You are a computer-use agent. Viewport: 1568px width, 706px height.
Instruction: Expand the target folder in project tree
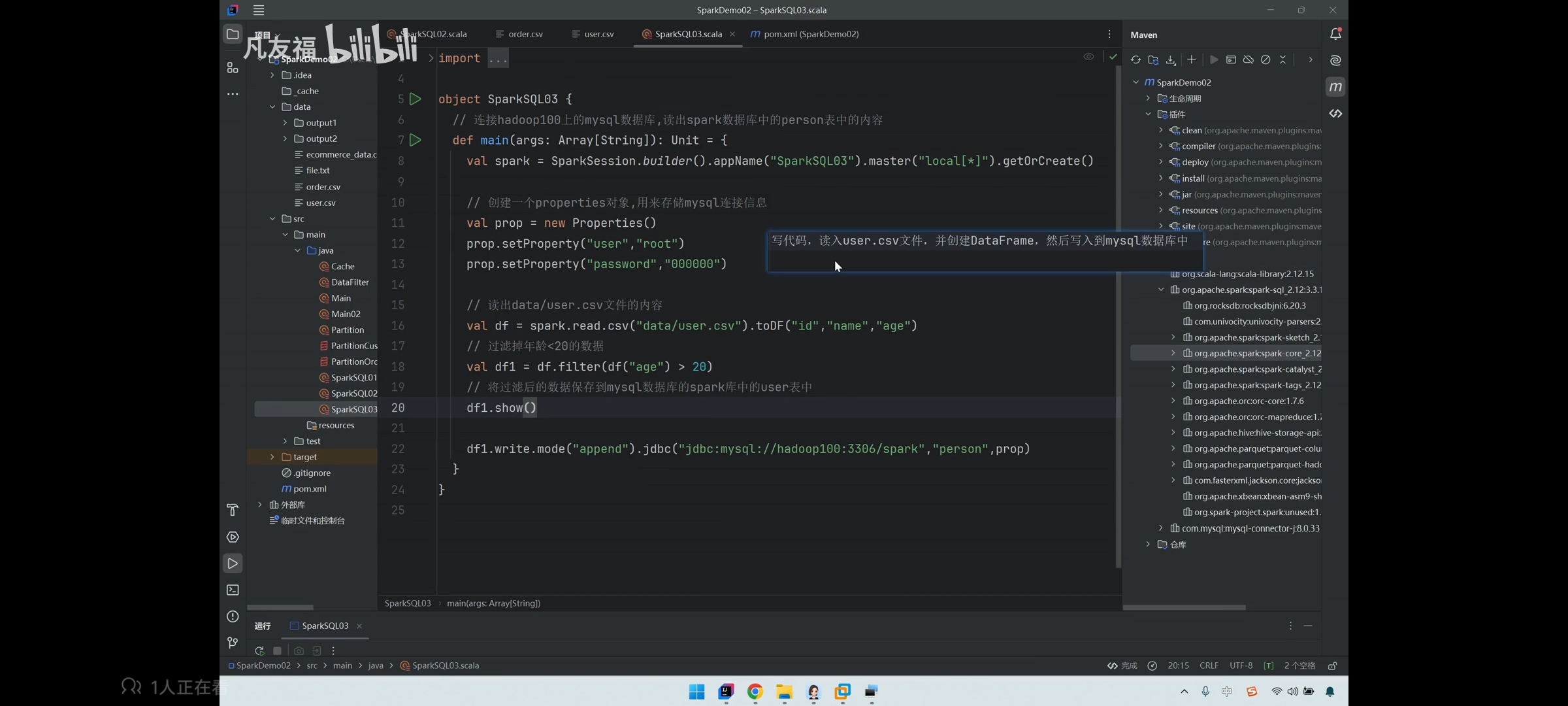tap(272, 457)
